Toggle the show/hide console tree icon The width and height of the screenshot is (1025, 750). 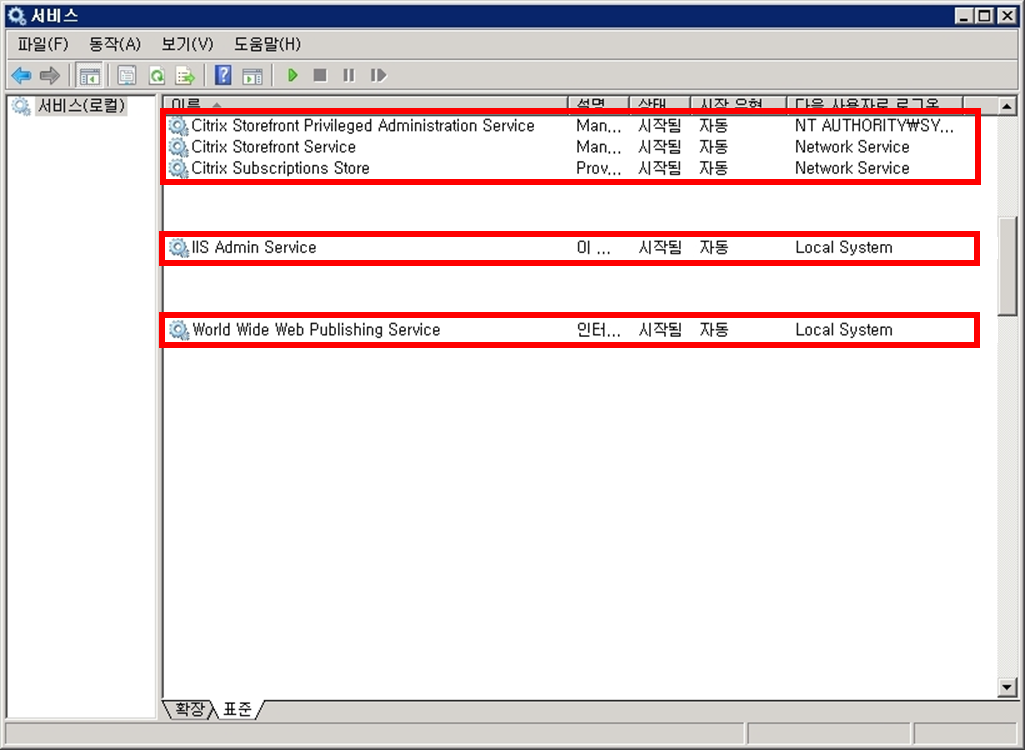click(89, 76)
